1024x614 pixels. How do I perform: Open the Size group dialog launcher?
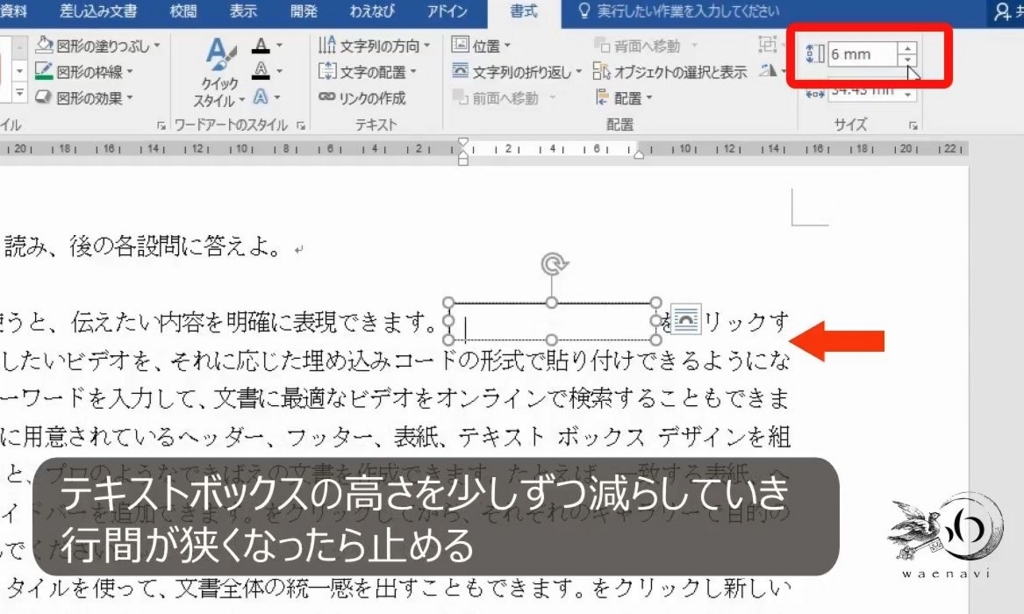(x=915, y=124)
